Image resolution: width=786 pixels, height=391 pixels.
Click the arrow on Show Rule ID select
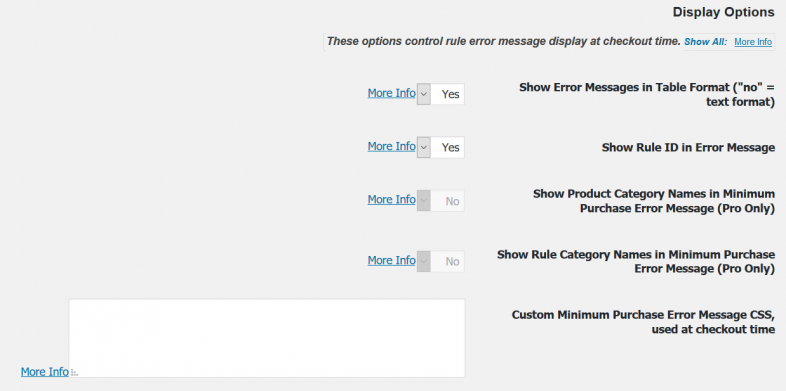tap(424, 147)
